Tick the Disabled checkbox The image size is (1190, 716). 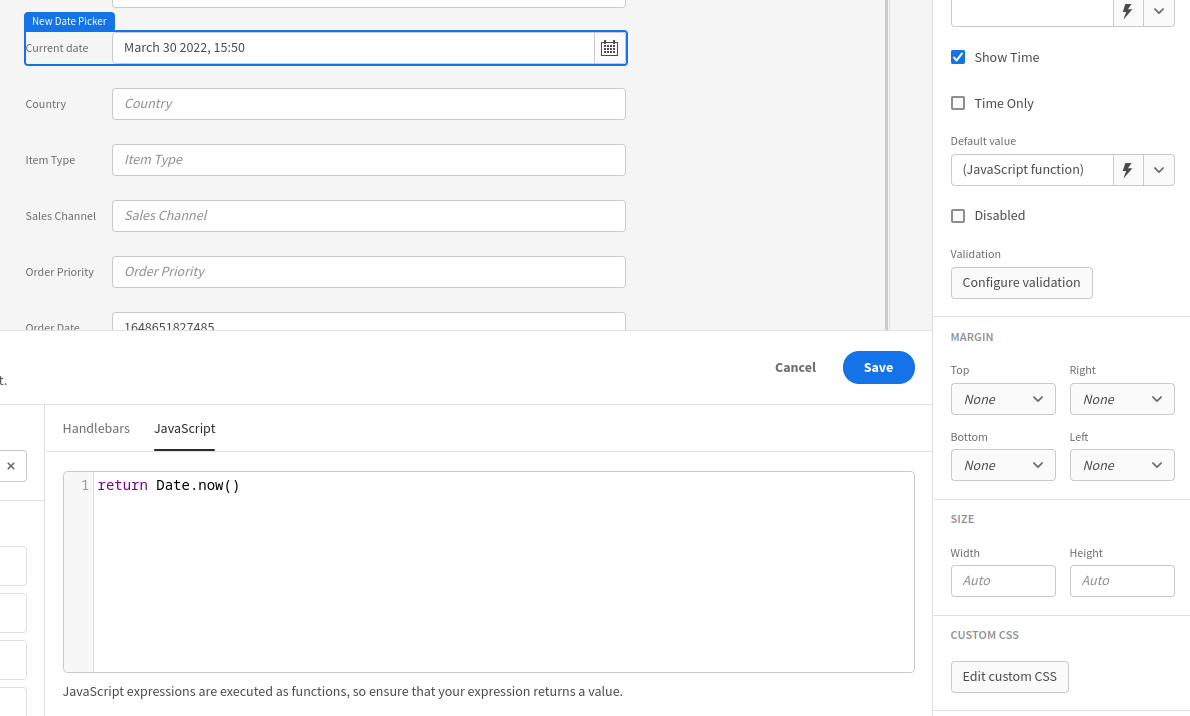[958, 216]
